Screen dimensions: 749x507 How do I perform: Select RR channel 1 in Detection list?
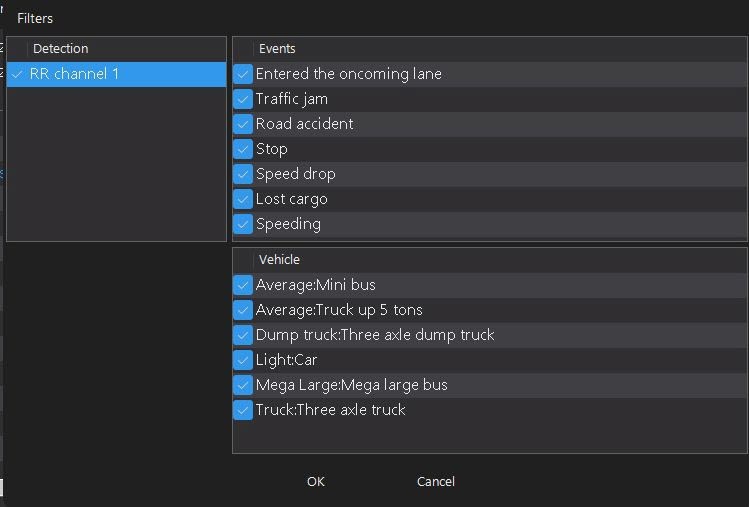(116, 74)
